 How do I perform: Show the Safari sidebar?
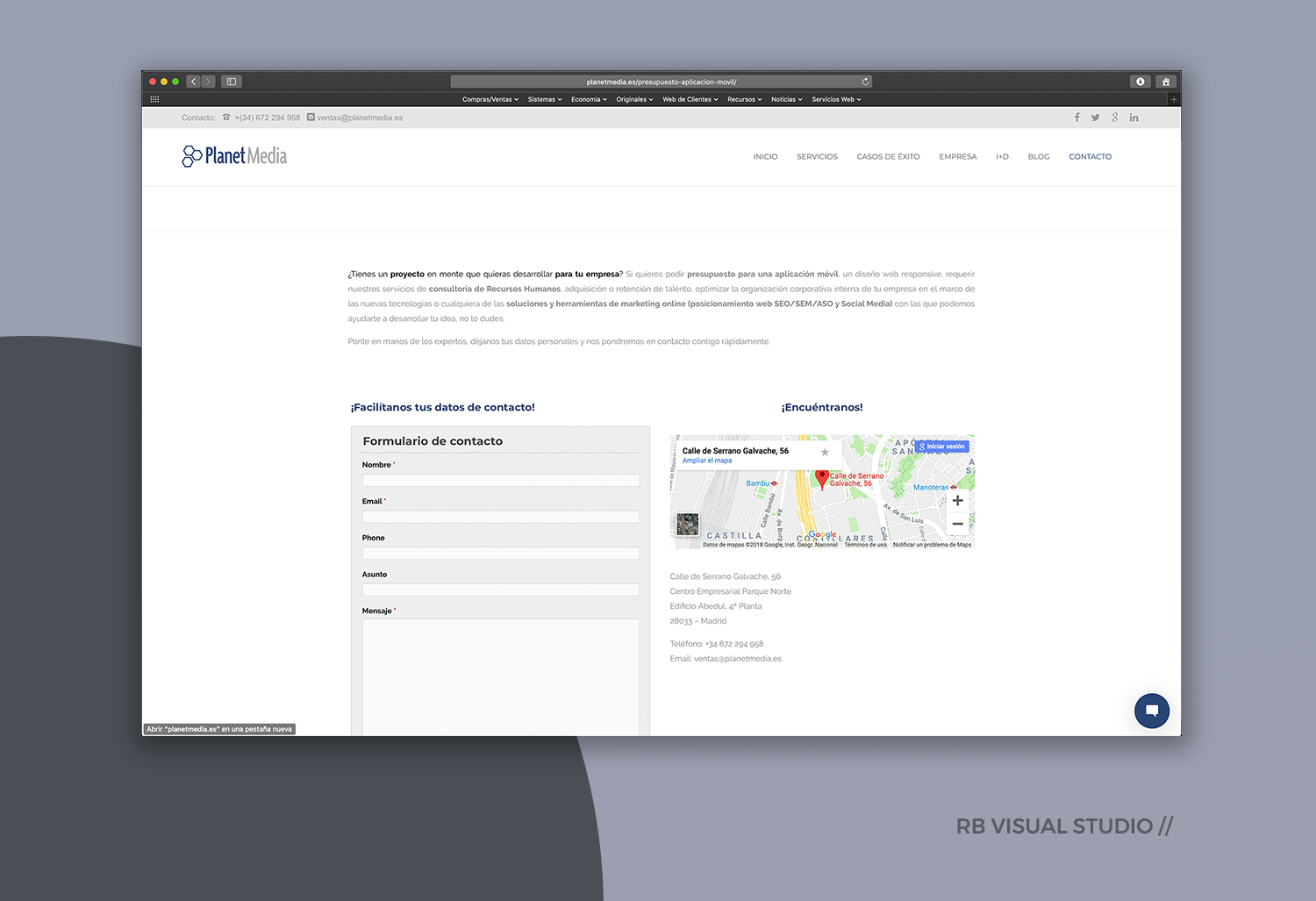pyautogui.click(x=232, y=82)
